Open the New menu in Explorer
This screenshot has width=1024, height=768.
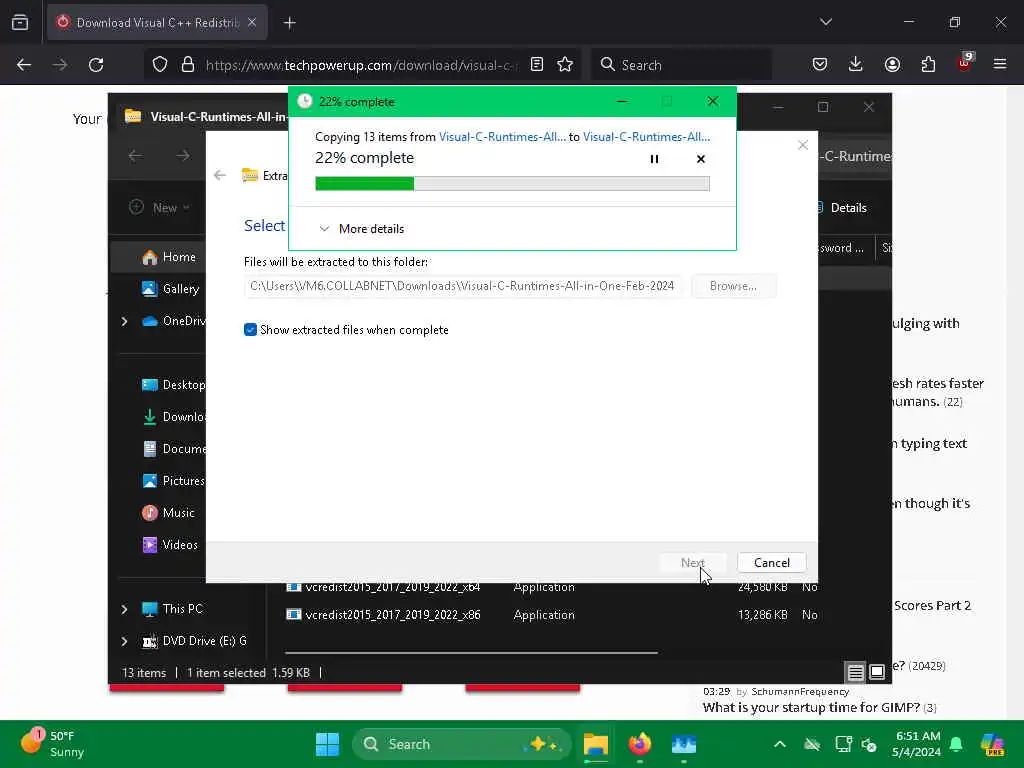coord(159,207)
